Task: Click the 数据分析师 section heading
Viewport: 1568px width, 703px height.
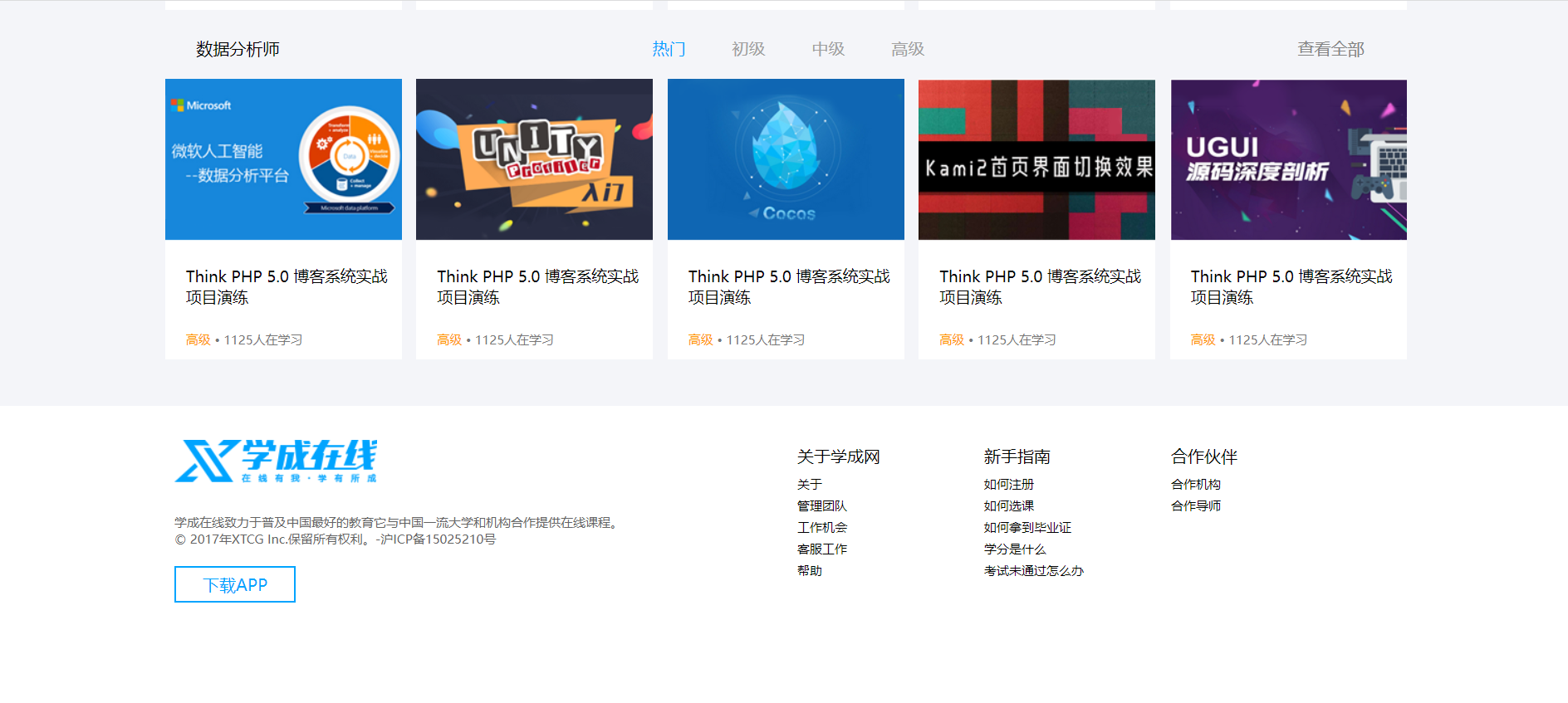Action: coord(238,49)
